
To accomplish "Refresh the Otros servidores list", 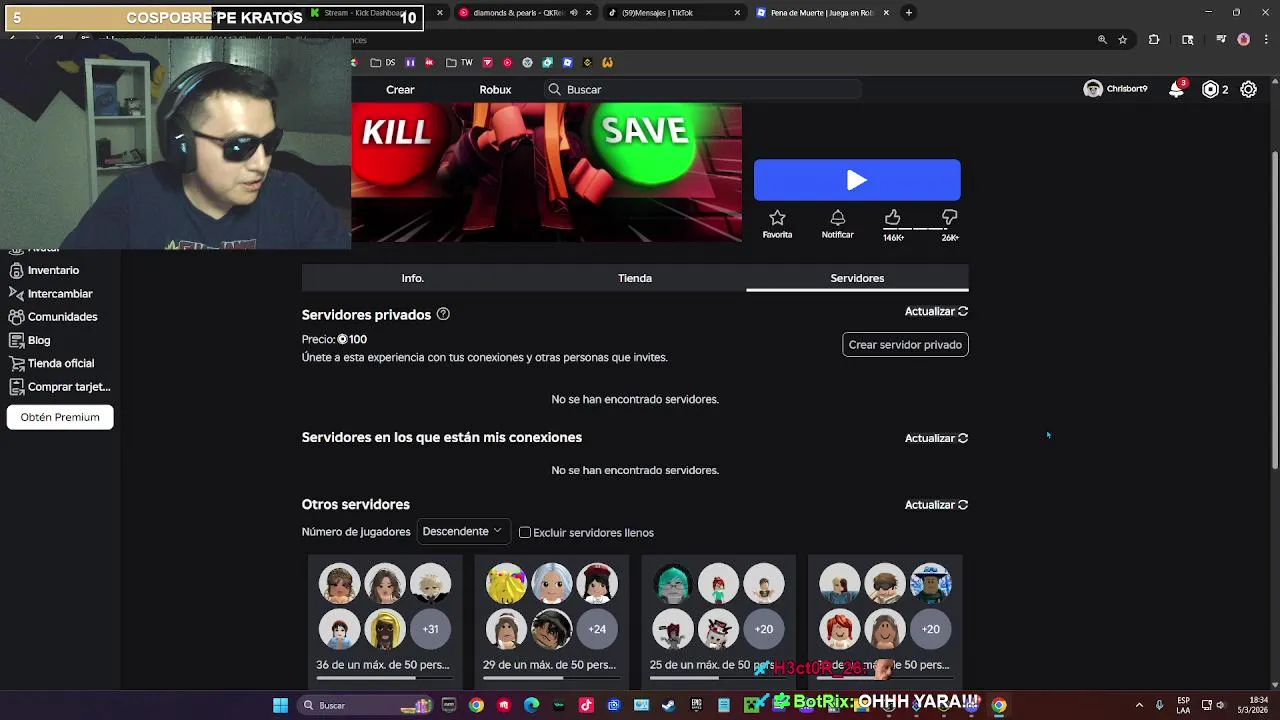I will 936,505.
